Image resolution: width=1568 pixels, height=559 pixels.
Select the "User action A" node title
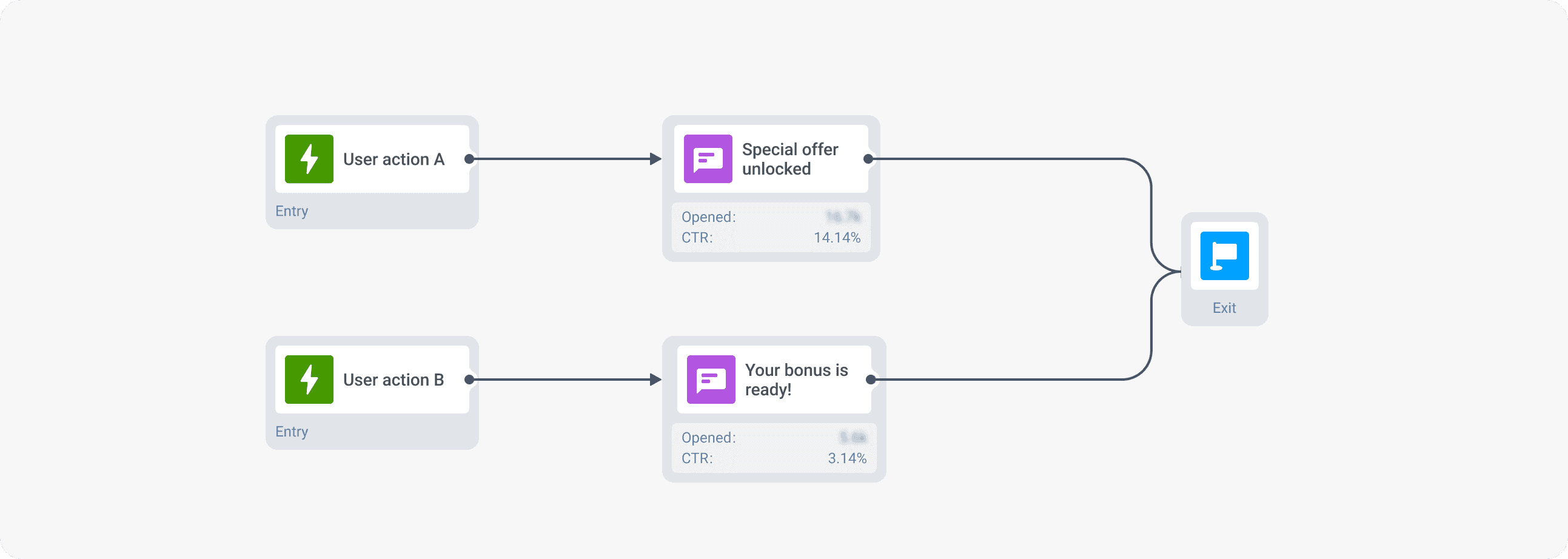click(x=394, y=159)
